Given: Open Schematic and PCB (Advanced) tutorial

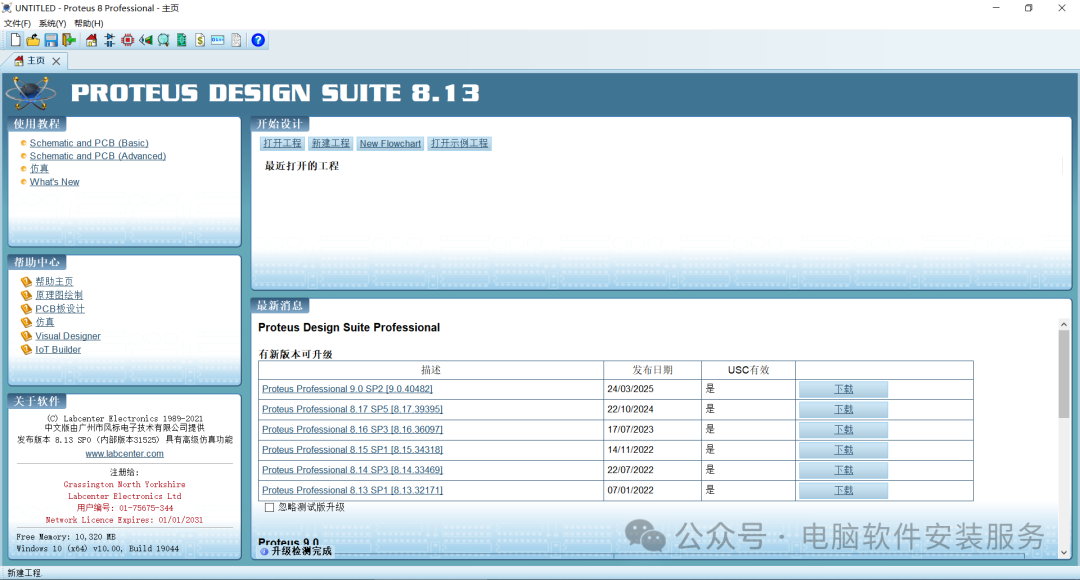Looking at the screenshot, I should click(98, 156).
